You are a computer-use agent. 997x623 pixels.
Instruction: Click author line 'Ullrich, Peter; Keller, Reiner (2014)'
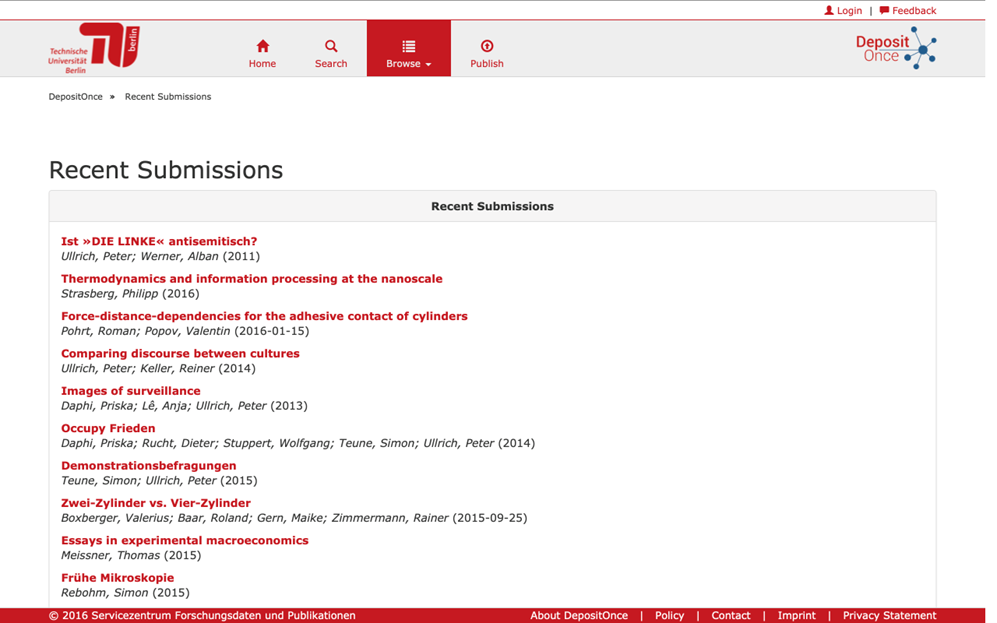(x=158, y=369)
